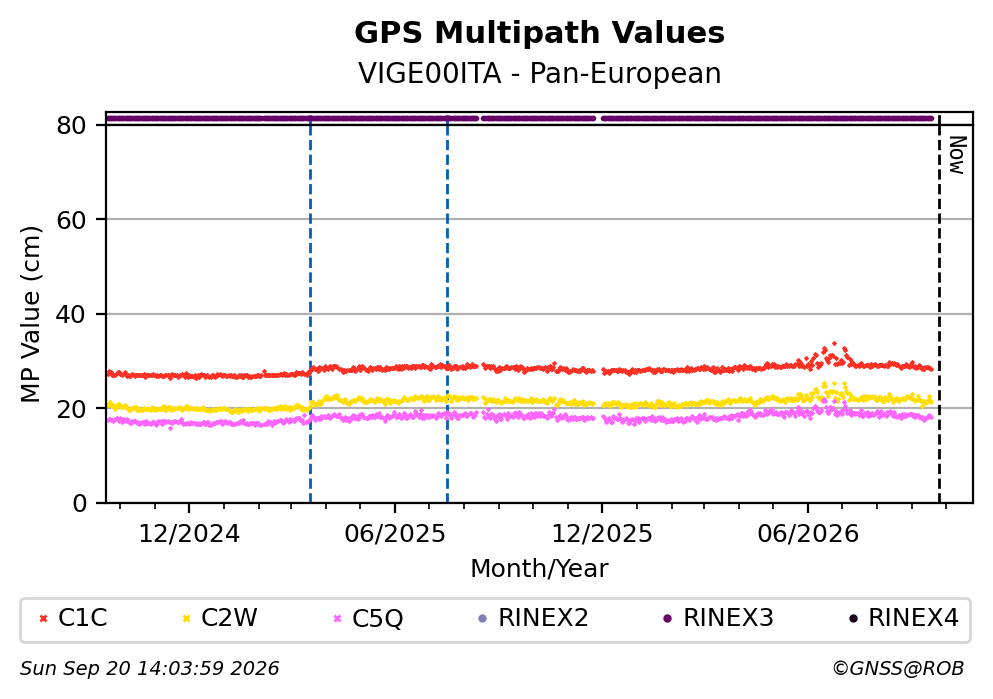
Task: Click the RINEX2 legend dot
Action: point(483,619)
